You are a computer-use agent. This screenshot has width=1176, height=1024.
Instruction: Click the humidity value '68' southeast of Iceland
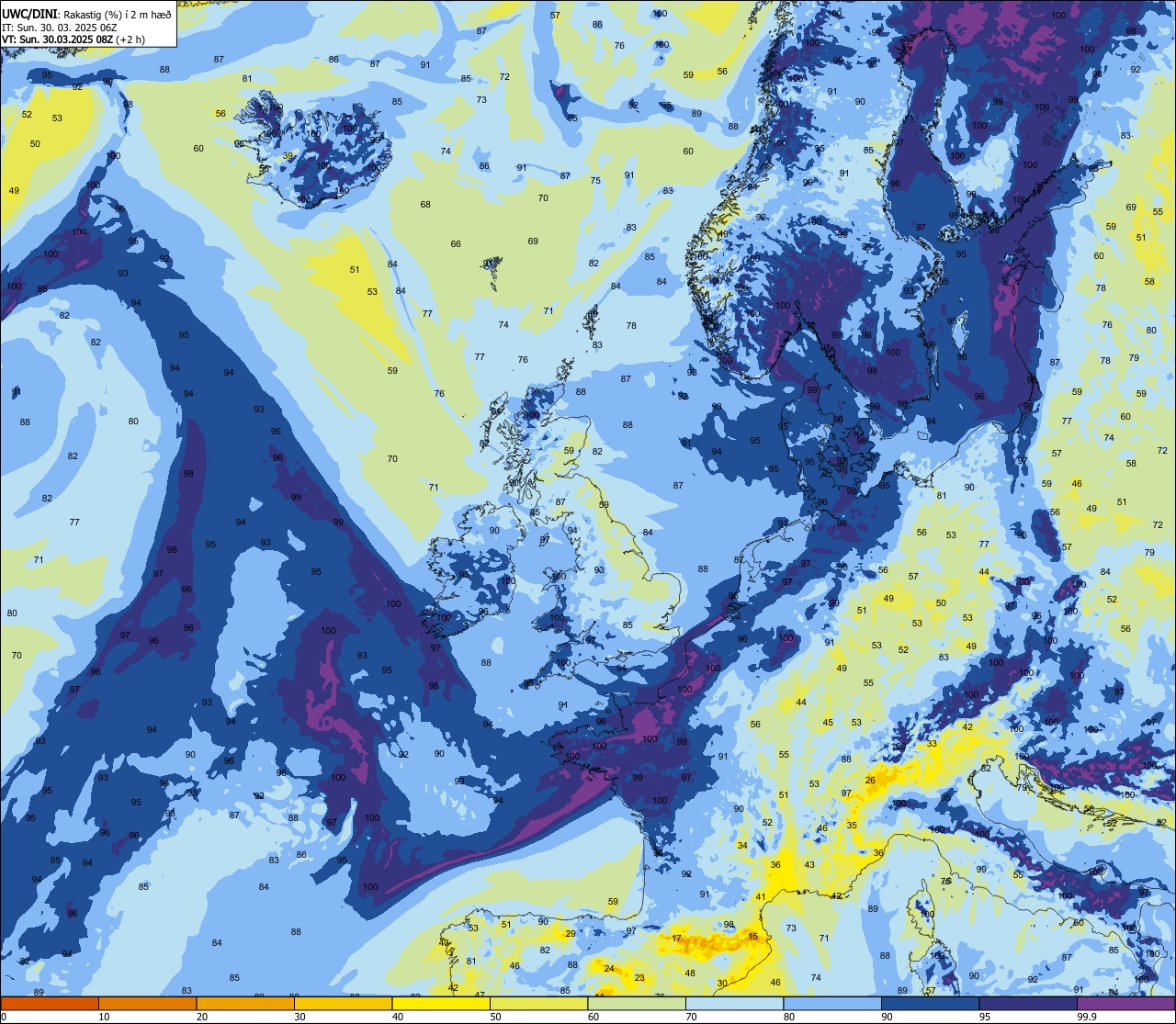coord(425,205)
